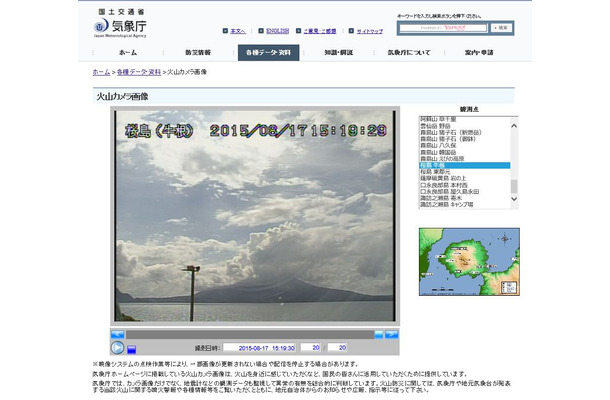610x400 pixels.
Task: Click the 検索 search button
Action: coord(501,28)
